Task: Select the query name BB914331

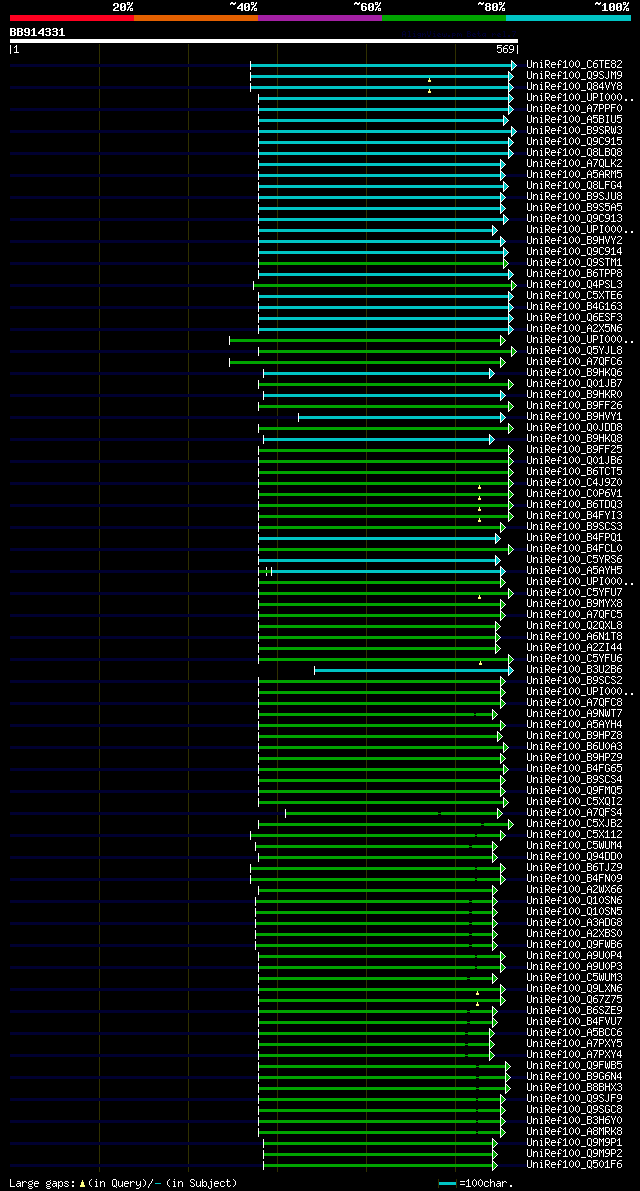Action: pyautogui.click(x=37, y=33)
